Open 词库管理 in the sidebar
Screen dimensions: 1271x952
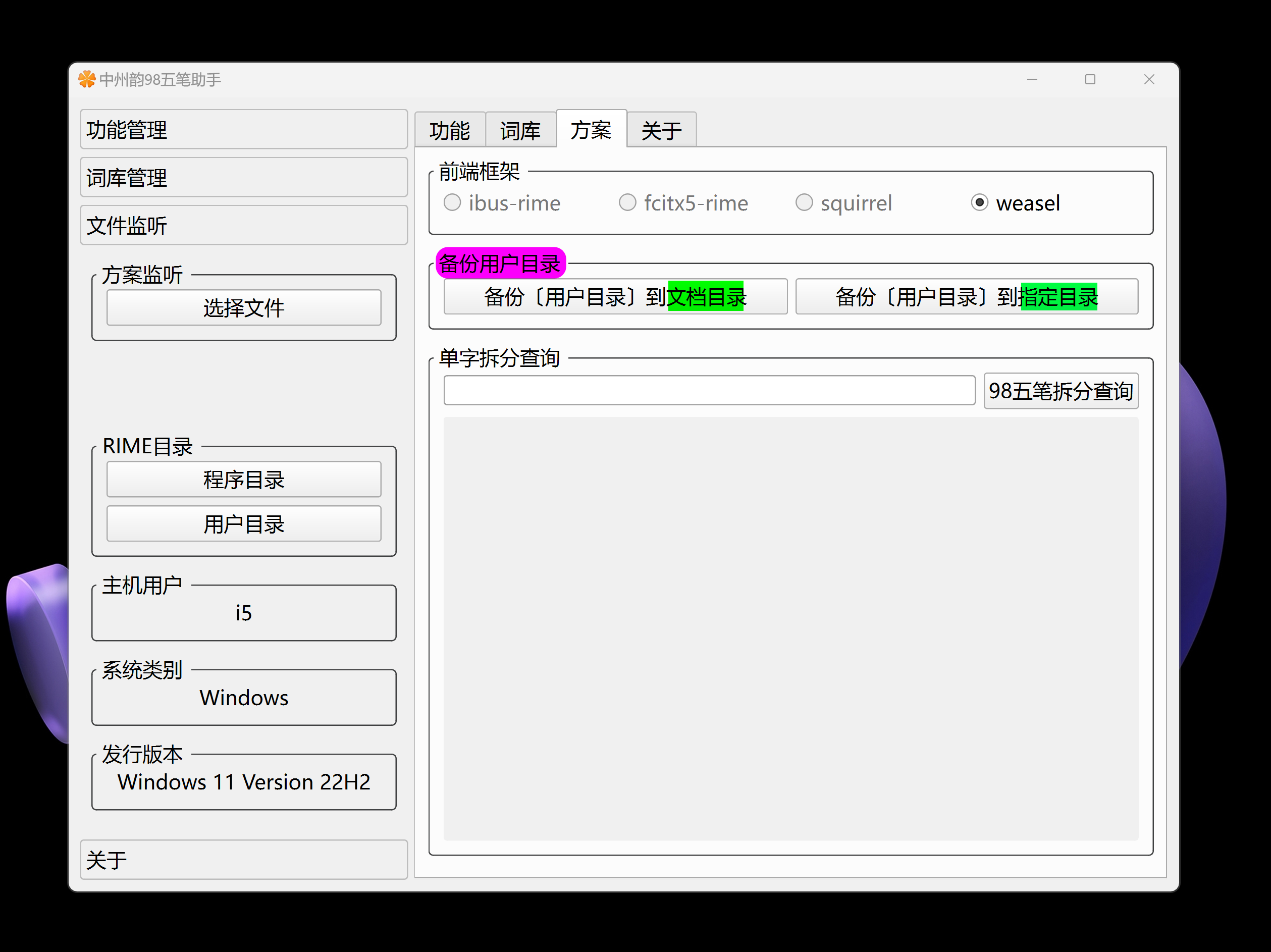[244, 178]
